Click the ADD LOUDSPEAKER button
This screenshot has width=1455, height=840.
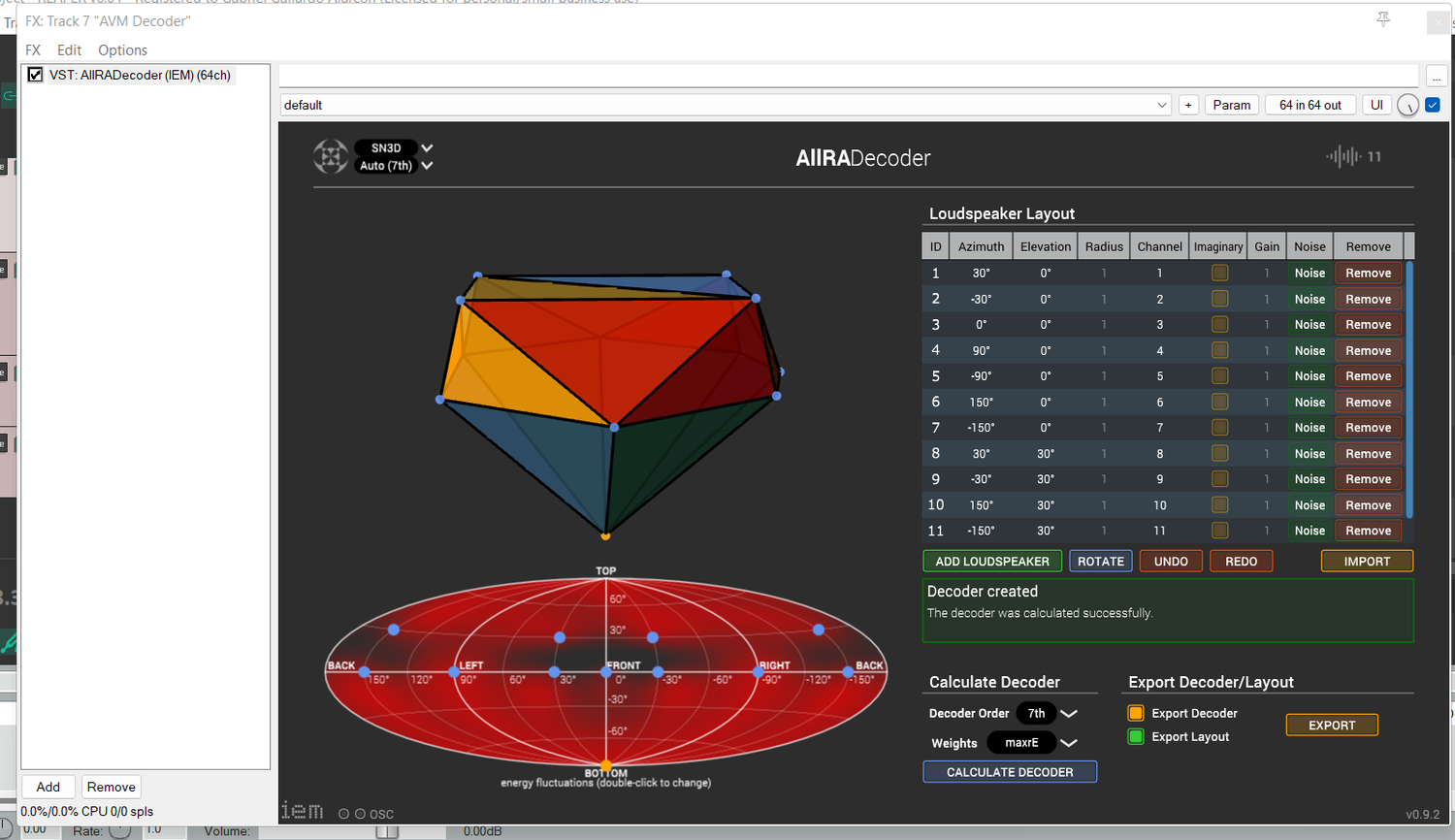pos(992,562)
